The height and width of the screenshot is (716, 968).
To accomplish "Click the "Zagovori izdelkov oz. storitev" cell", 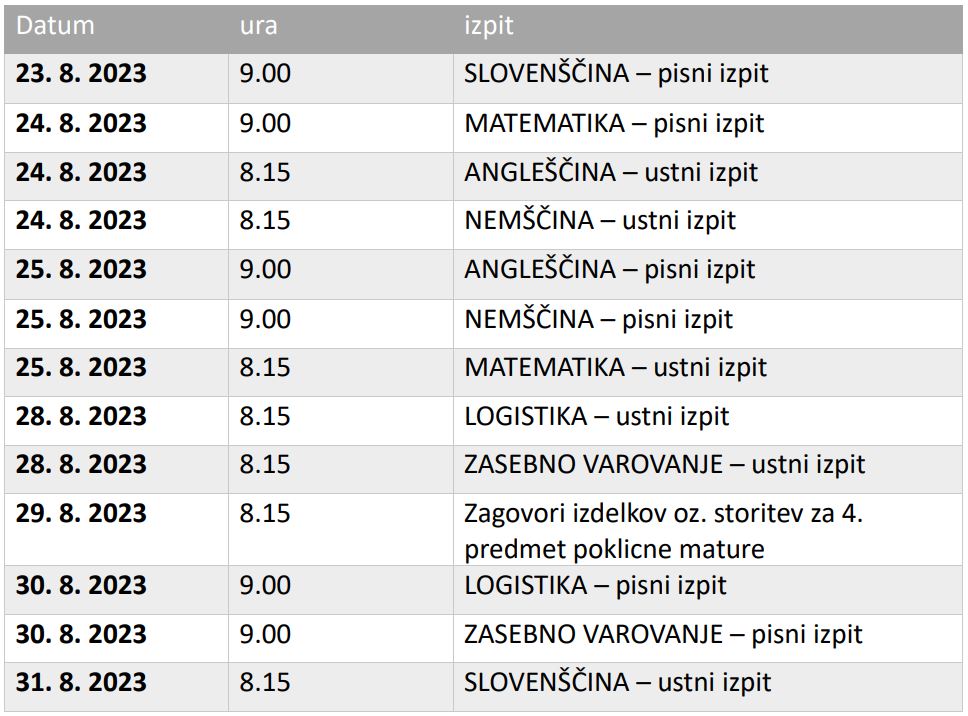I will click(662, 530).
